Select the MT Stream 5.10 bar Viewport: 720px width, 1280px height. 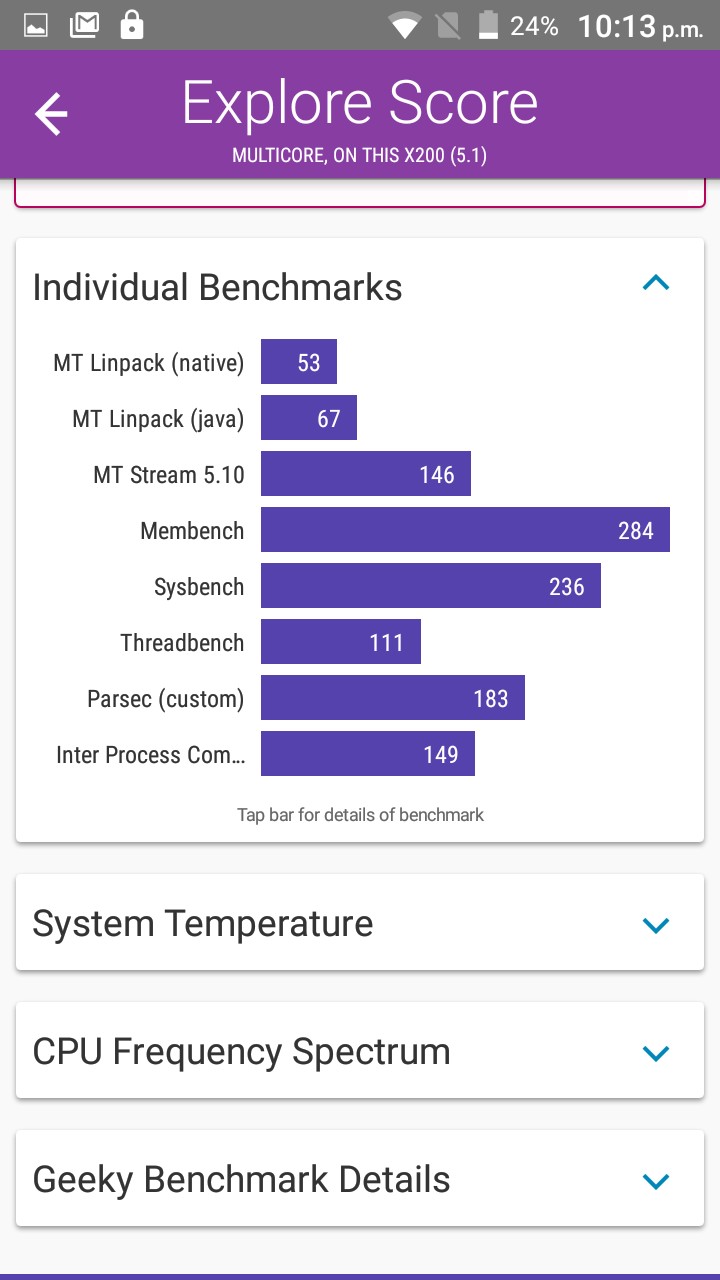pyautogui.click(x=365, y=474)
